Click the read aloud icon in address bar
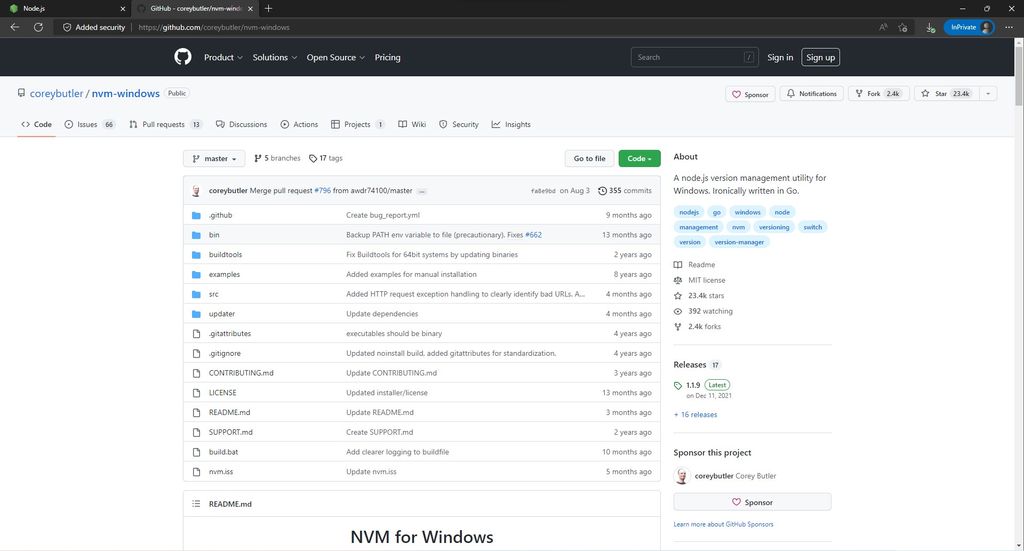This screenshot has width=1024, height=551. (x=883, y=27)
